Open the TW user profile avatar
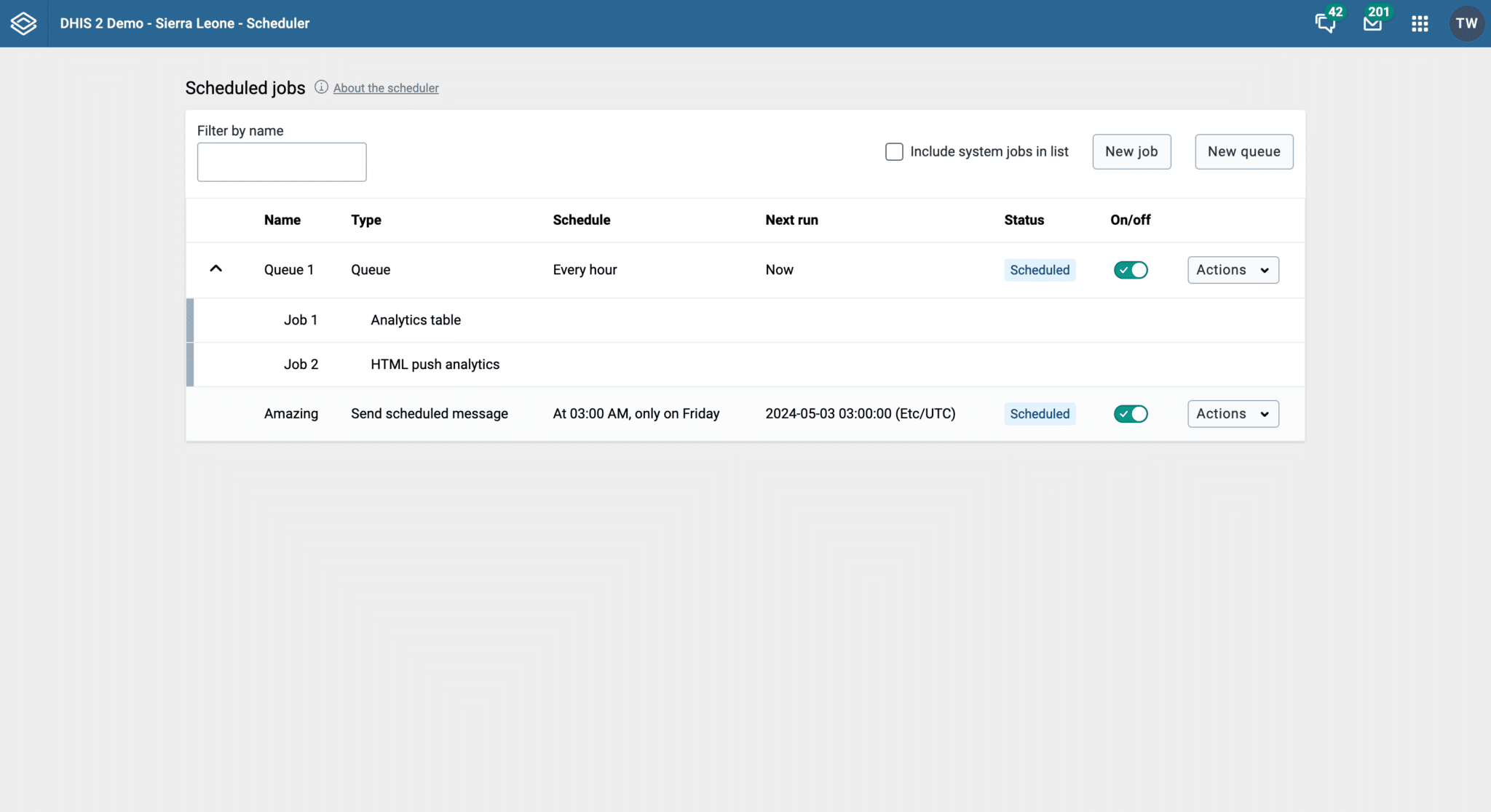This screenshot has width=1491, height=812. coord(1466,23)
